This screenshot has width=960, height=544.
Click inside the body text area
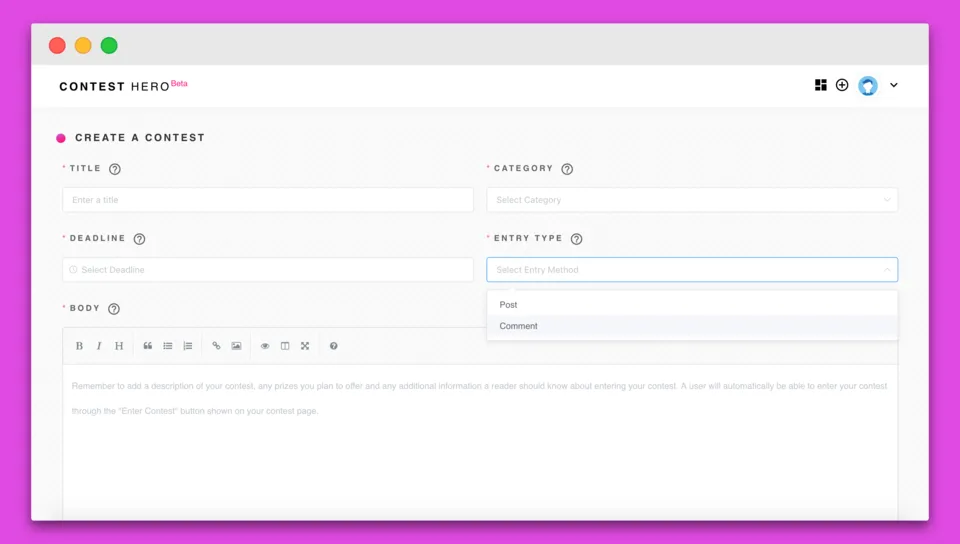[480, 442]
